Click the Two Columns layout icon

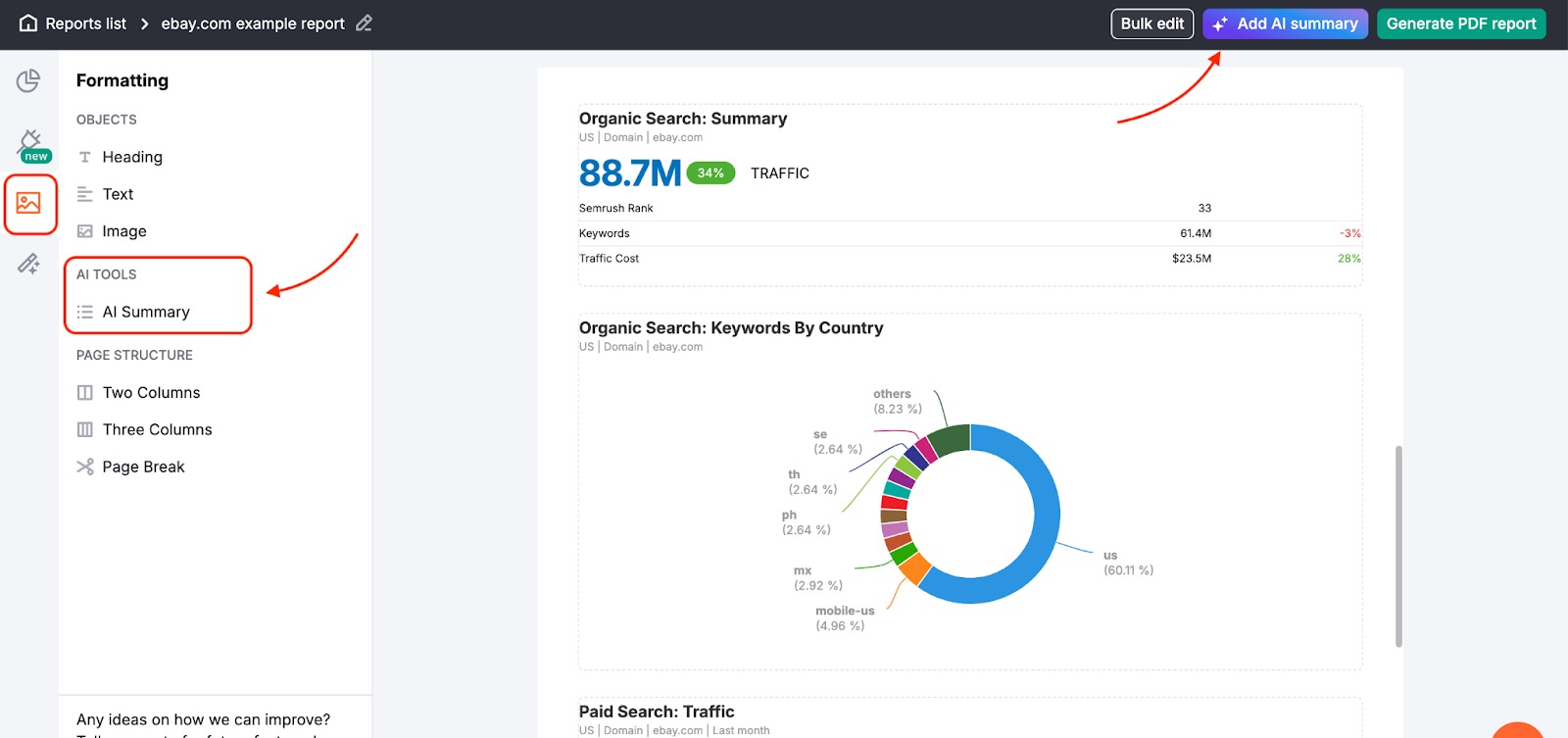85,392
